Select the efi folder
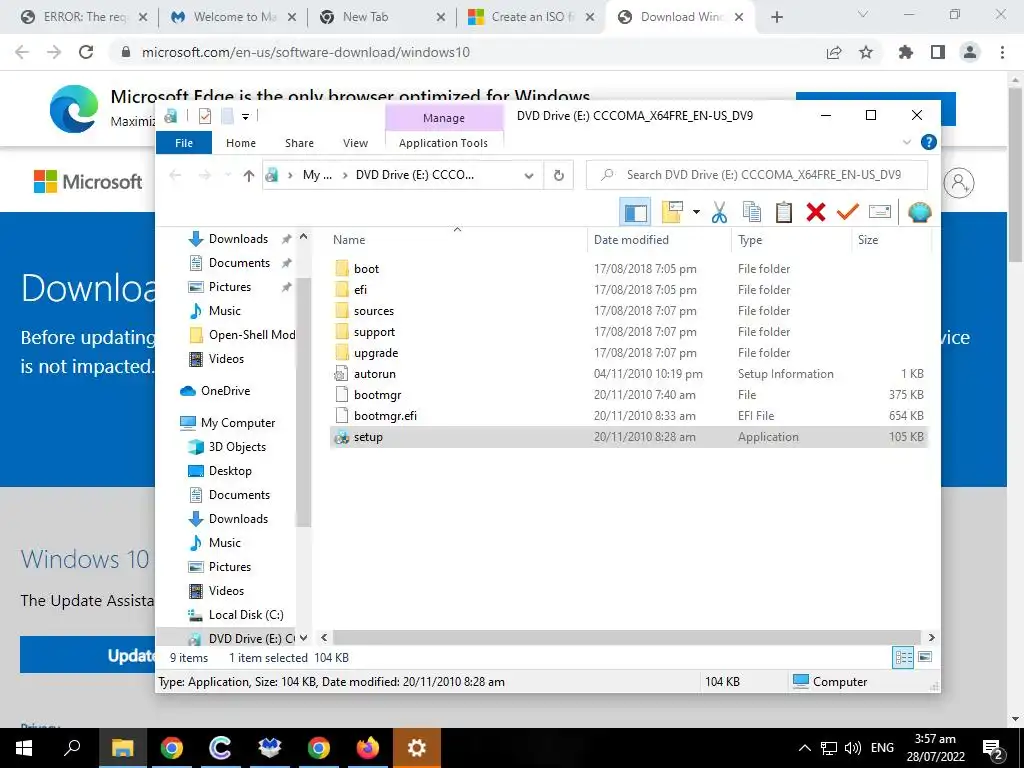Screen dimensions: 1024x768 360,289
